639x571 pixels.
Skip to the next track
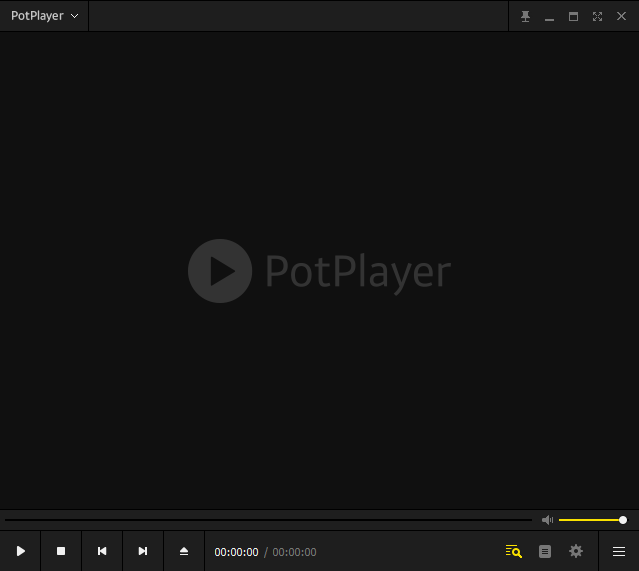(x=143, y=551)
